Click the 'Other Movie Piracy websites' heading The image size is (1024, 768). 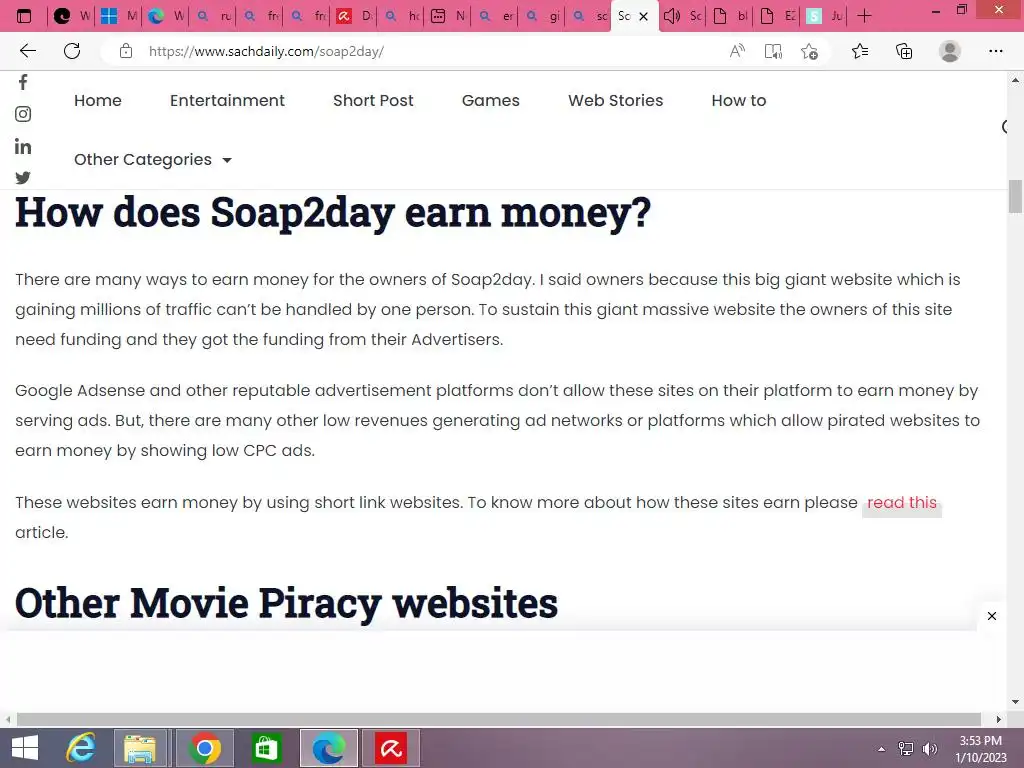286,603
